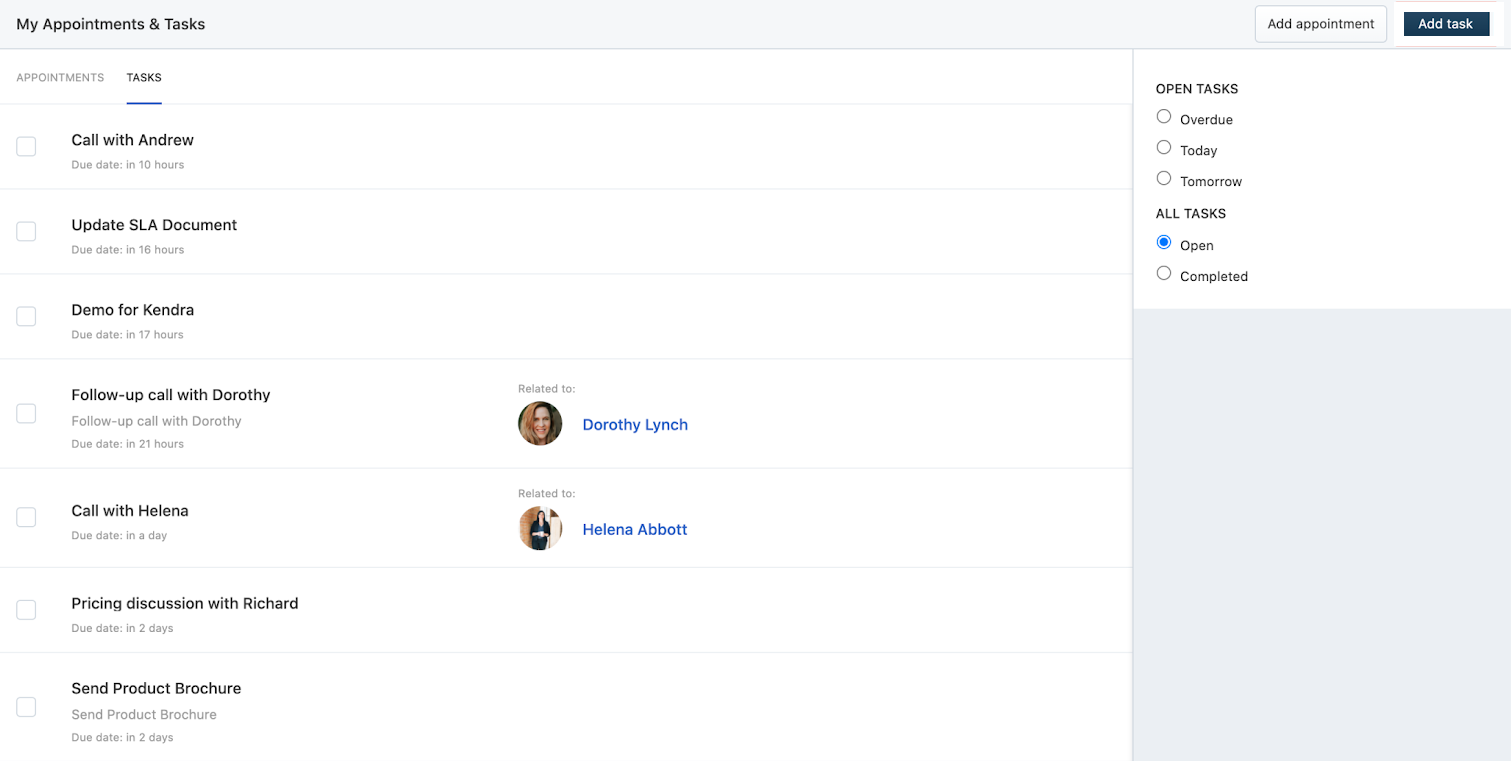Select the Today filter radio button
The height and width of the screenshot is (761, 1511).
click(1164, 148)
